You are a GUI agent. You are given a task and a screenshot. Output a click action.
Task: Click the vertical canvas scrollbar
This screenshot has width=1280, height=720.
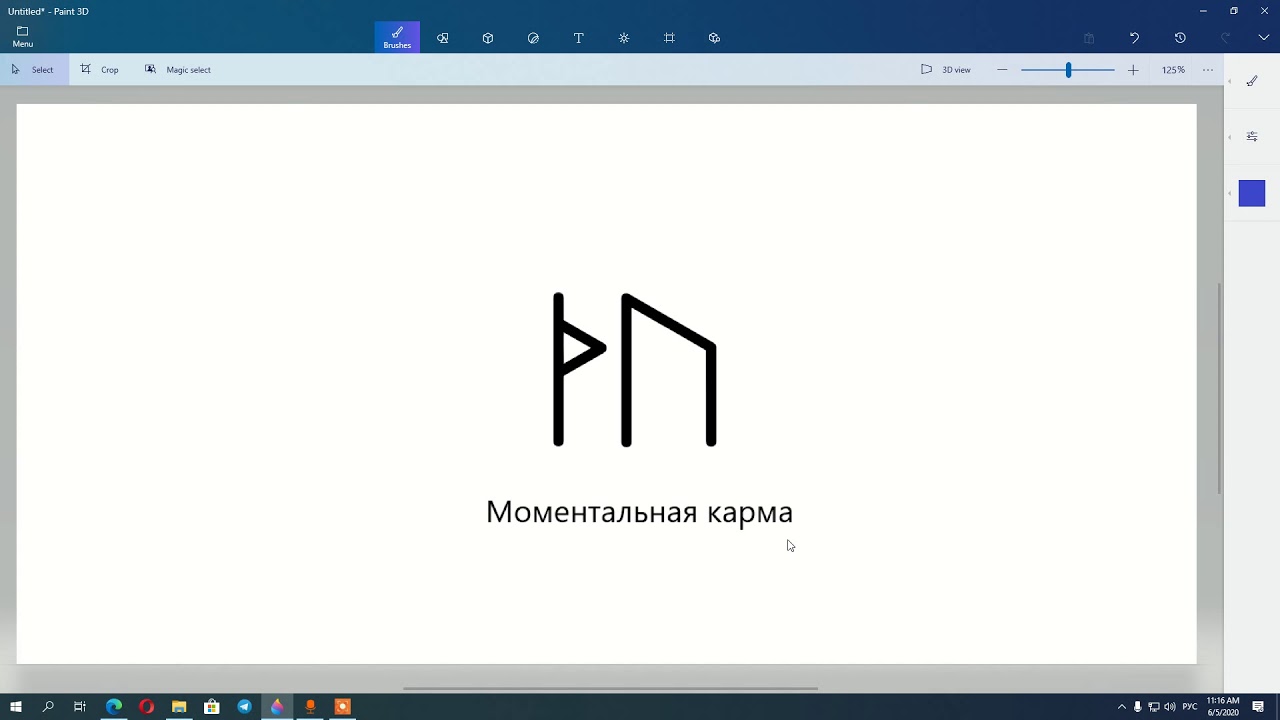click(1219, 388)
